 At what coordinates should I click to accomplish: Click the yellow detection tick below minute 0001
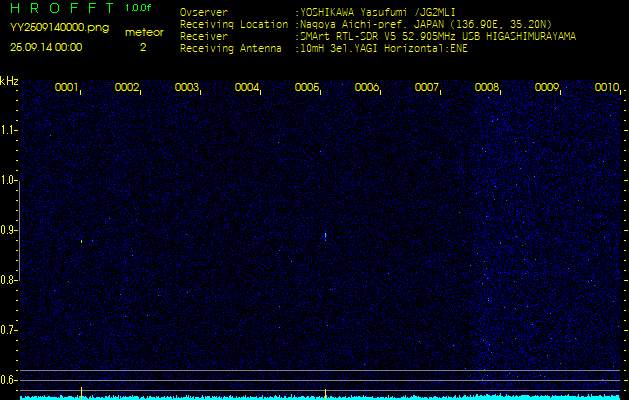click(81, 393)
